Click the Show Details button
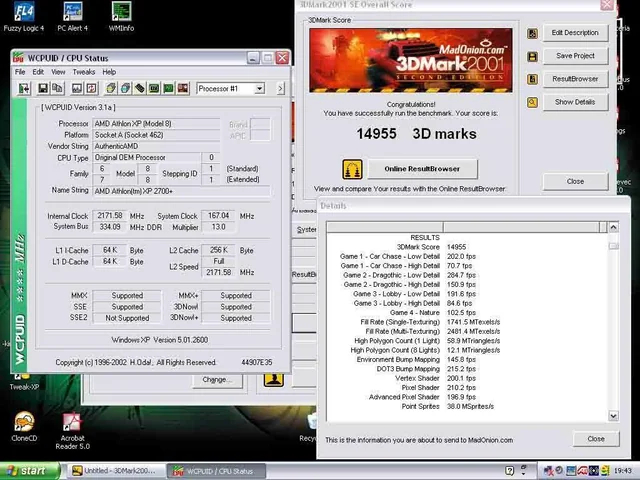The image size is (640, 480). (x=575, y=102)
